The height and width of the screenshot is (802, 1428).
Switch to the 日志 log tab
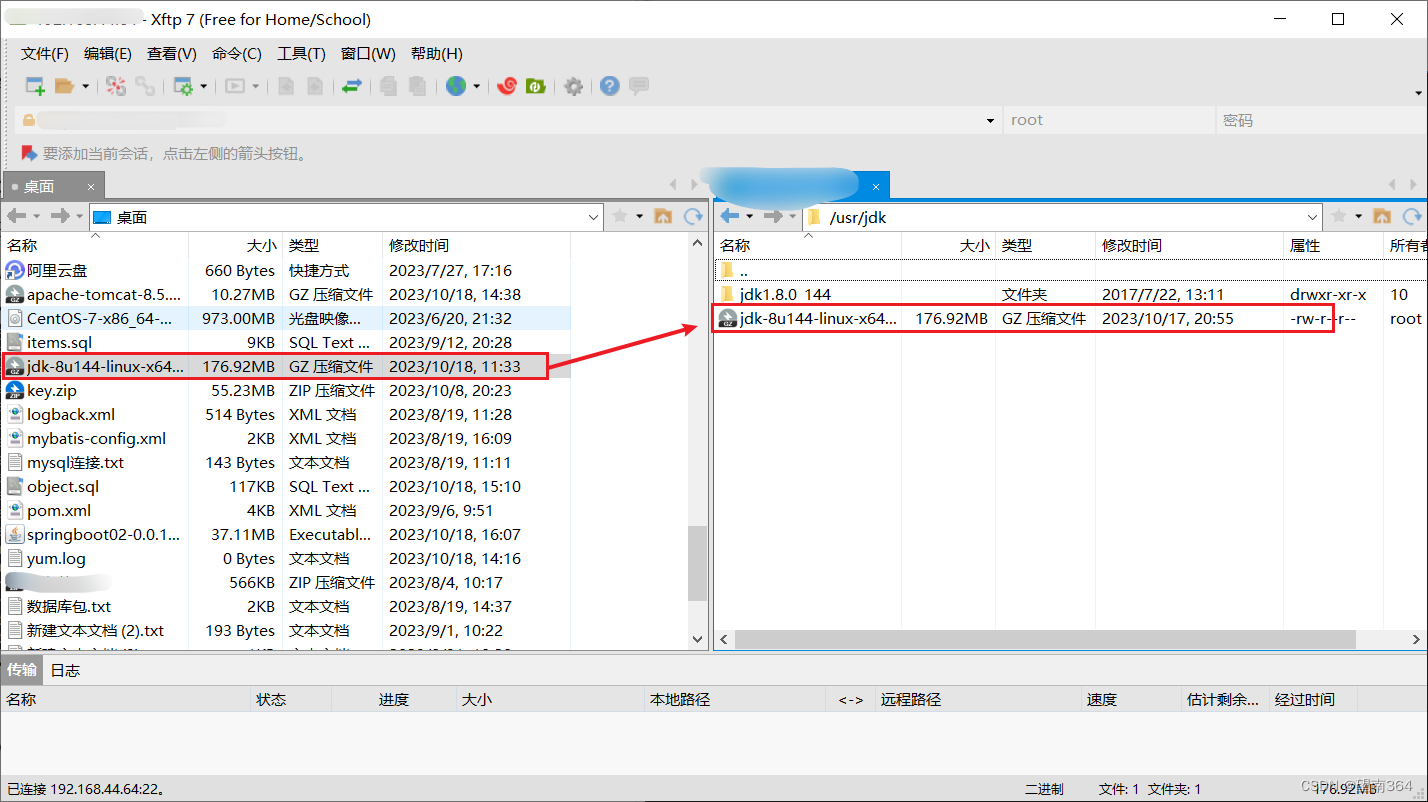point(64,670)
